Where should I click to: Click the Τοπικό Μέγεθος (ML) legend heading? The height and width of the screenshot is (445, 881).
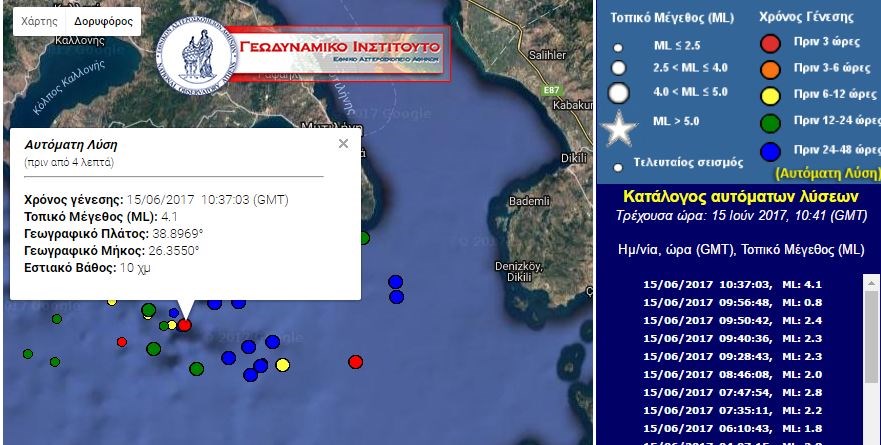672,18
